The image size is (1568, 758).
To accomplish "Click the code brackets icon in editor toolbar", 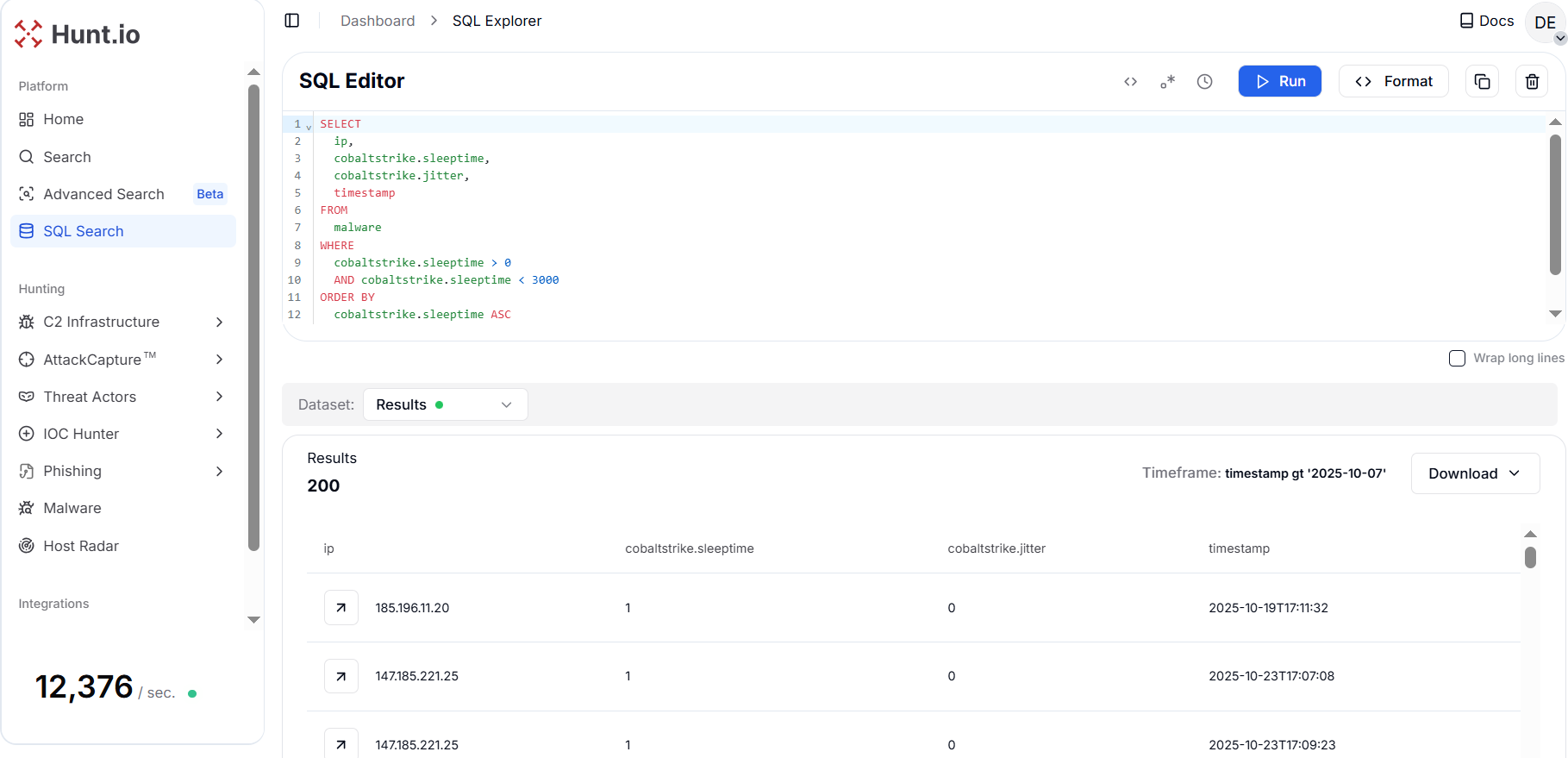I will (x=1130, y=82).
